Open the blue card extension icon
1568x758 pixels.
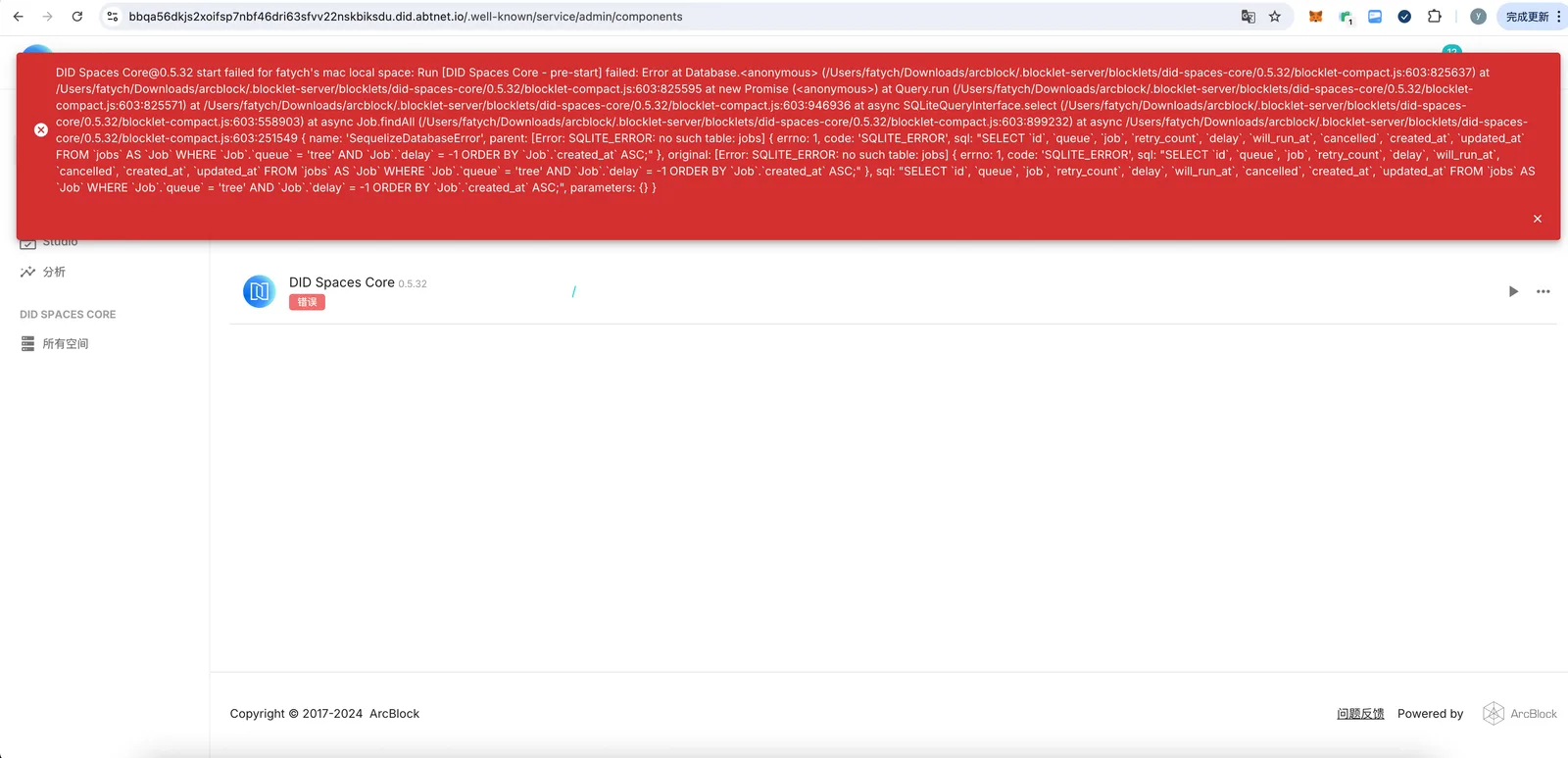[1375, 17]
